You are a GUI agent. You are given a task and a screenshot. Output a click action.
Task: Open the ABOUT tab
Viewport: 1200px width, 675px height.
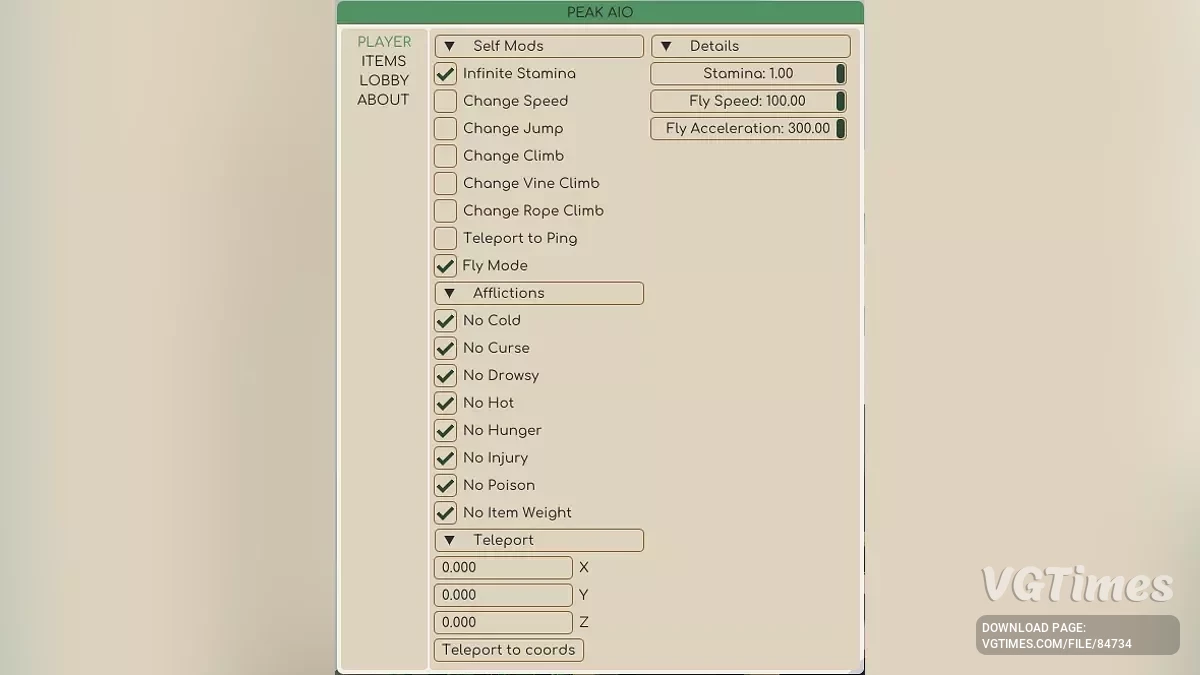click(x=384, y=100)
